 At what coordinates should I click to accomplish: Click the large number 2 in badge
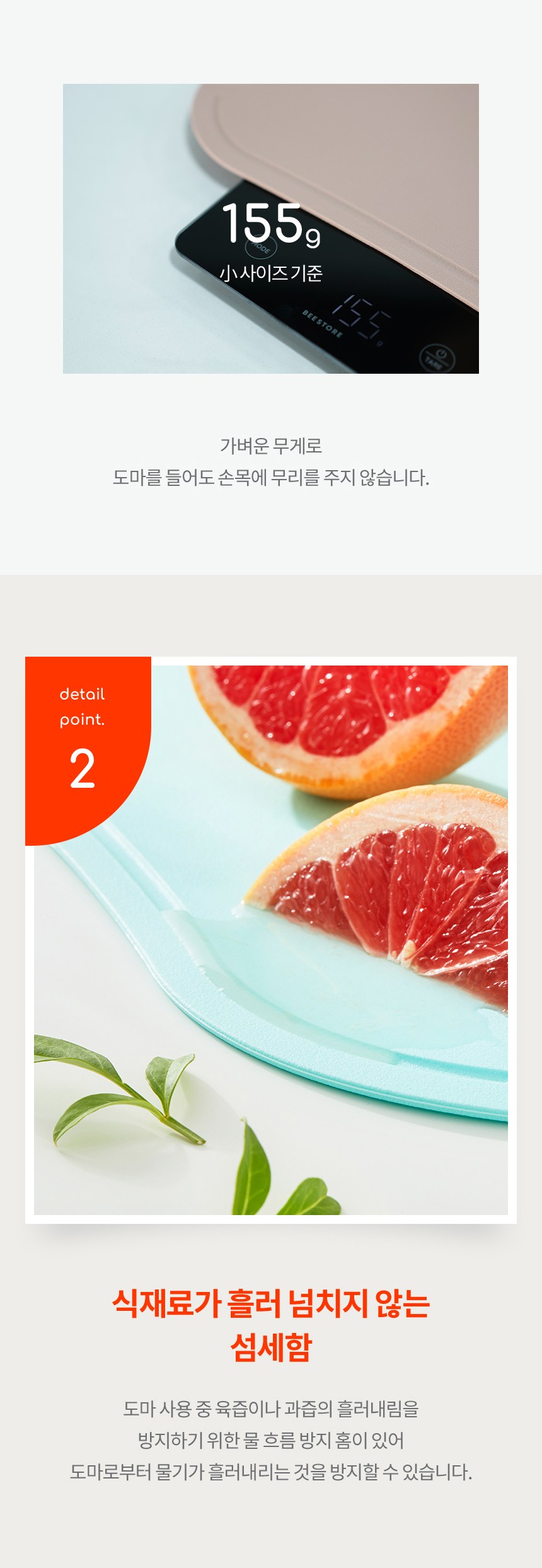(82, 769)
